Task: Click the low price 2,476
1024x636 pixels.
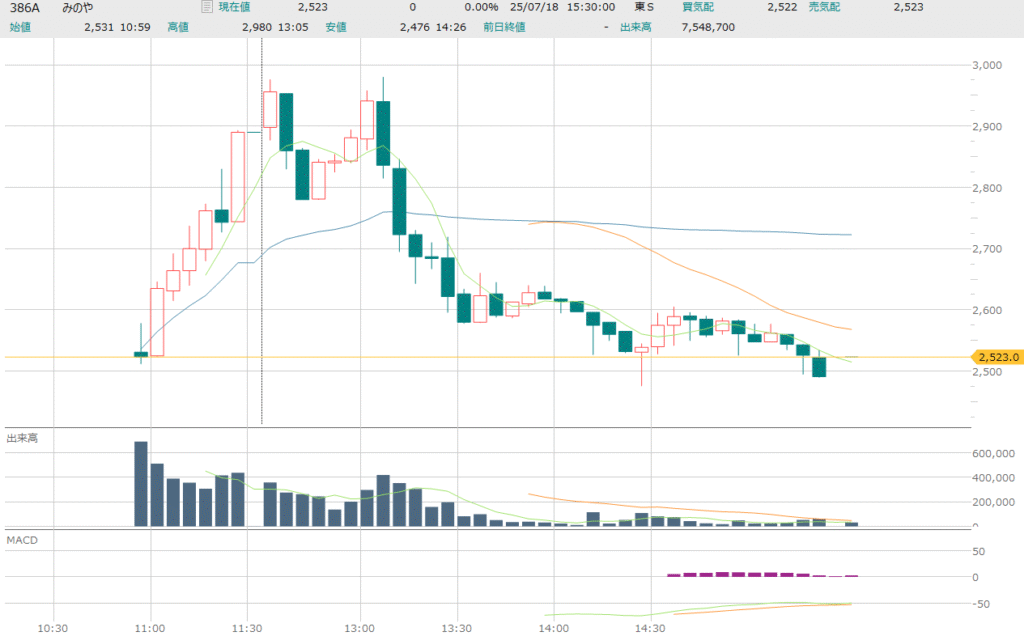Action: (x=415, y=27)
